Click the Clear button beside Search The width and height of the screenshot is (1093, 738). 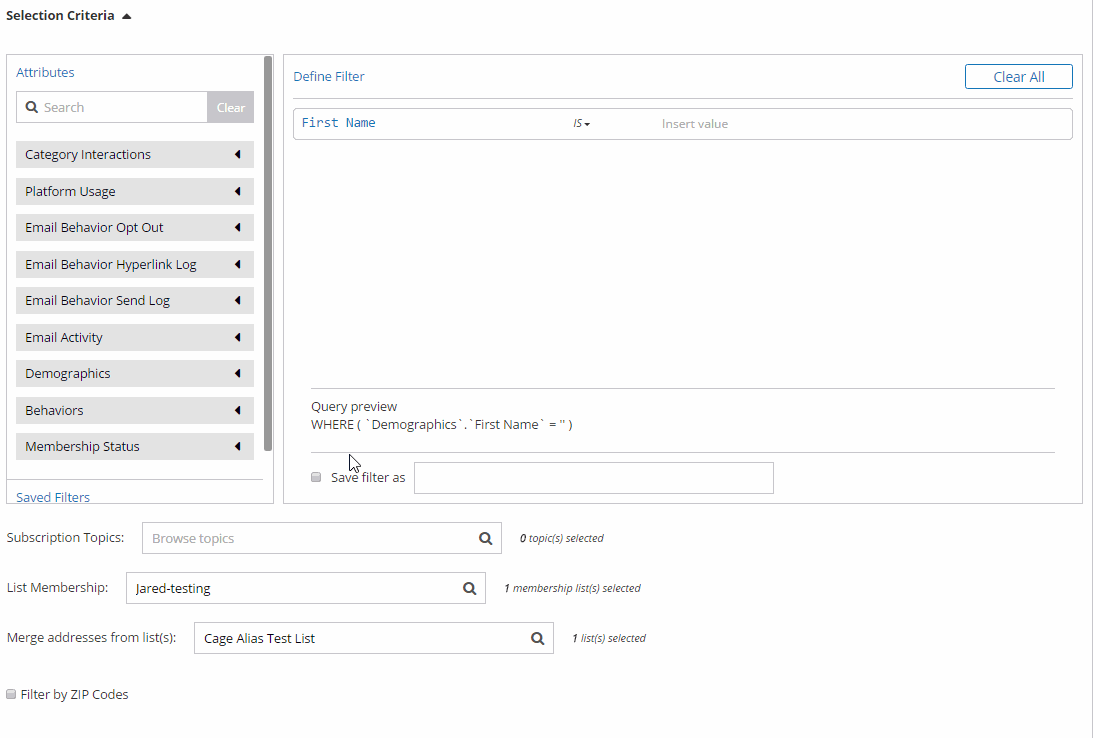pyautogui.click(x=231, y=107)
